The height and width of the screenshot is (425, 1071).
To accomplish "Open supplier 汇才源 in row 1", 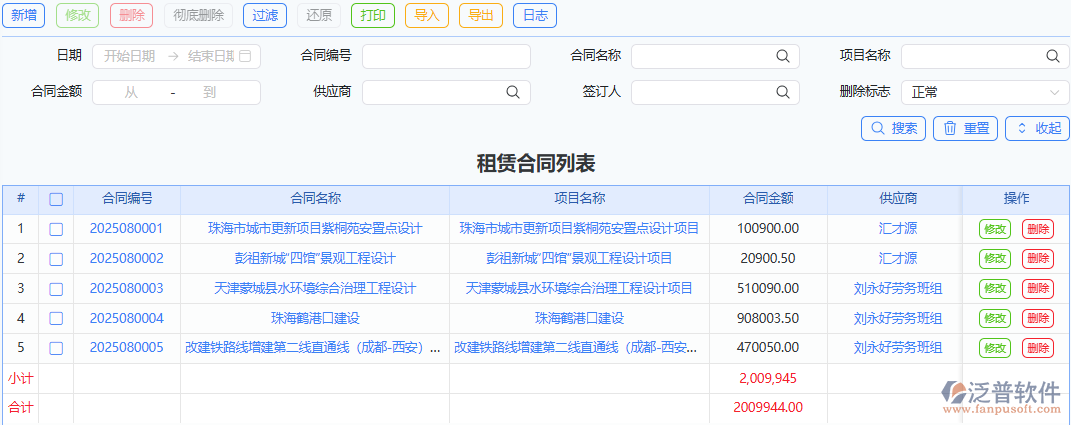I will [x=898, y=229].
